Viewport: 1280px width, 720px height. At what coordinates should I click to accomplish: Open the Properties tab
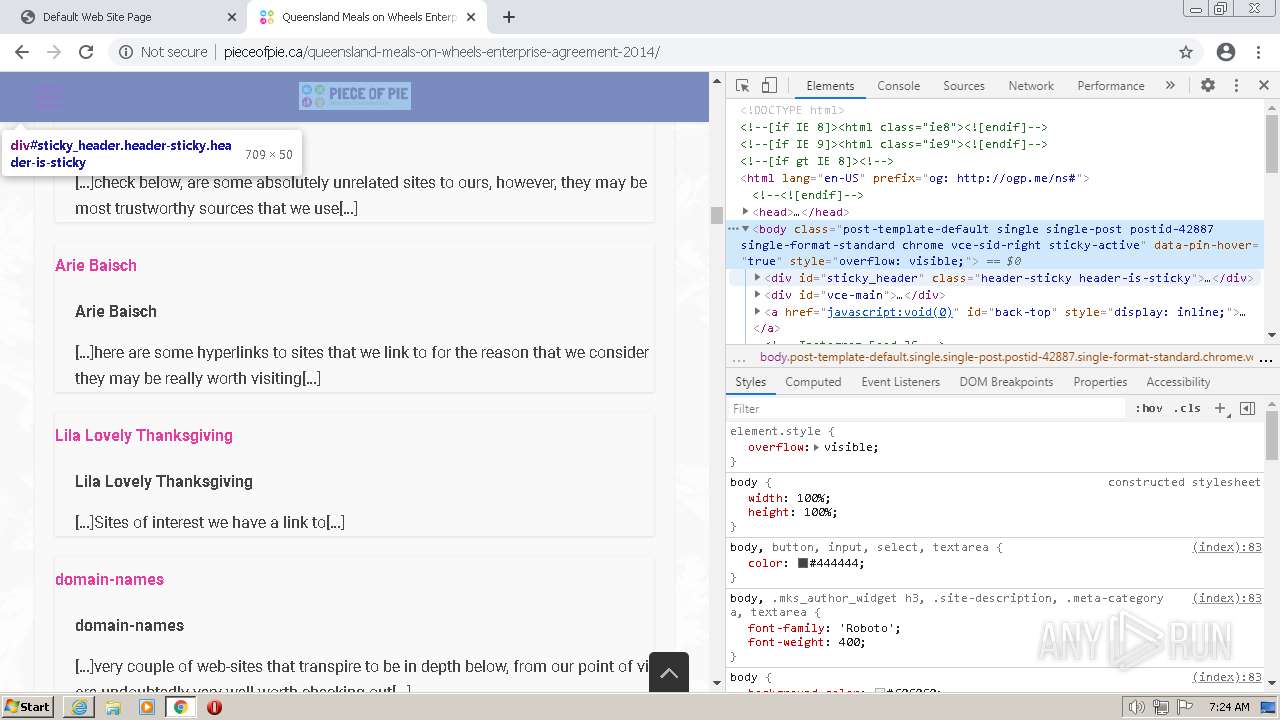point(1100,382)
